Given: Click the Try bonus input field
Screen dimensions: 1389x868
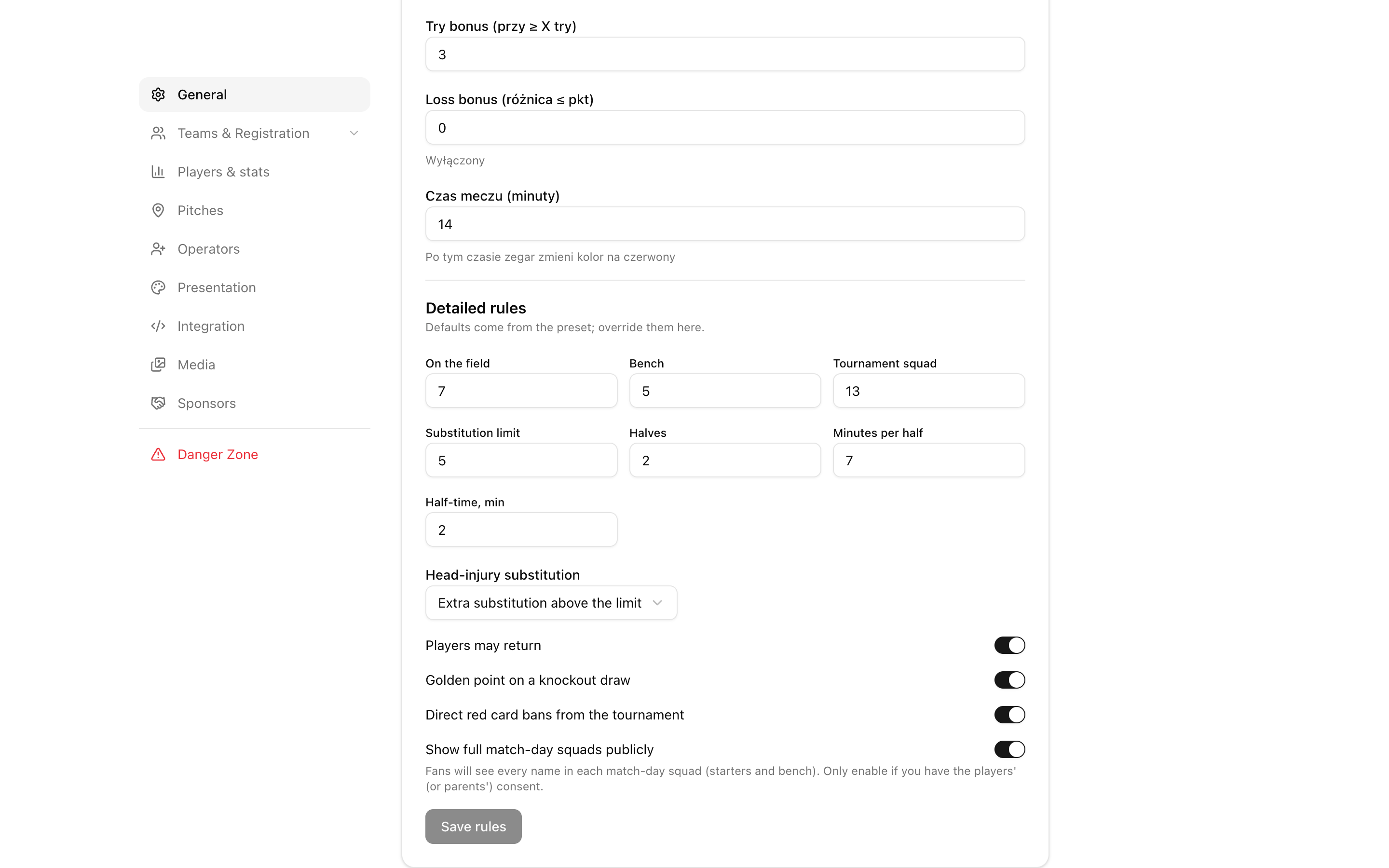Looking at the screenshot, I should tap(725, 54).
